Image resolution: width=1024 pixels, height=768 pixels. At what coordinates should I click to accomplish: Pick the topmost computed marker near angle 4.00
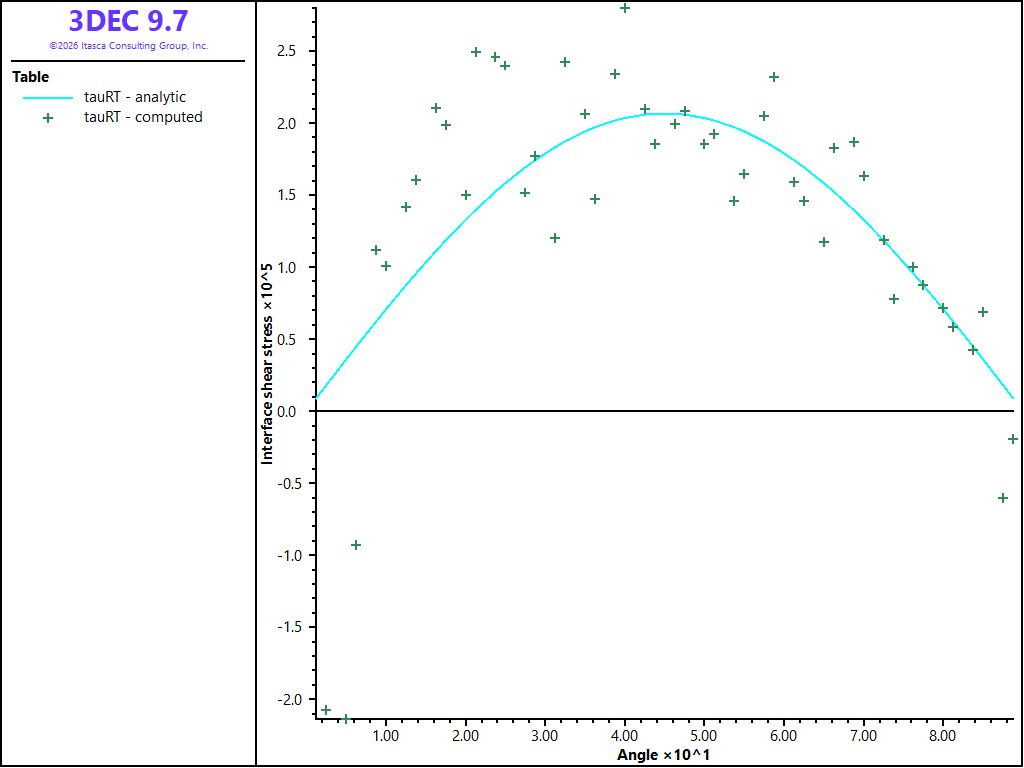pyautogui.click(x=625, y=8)
